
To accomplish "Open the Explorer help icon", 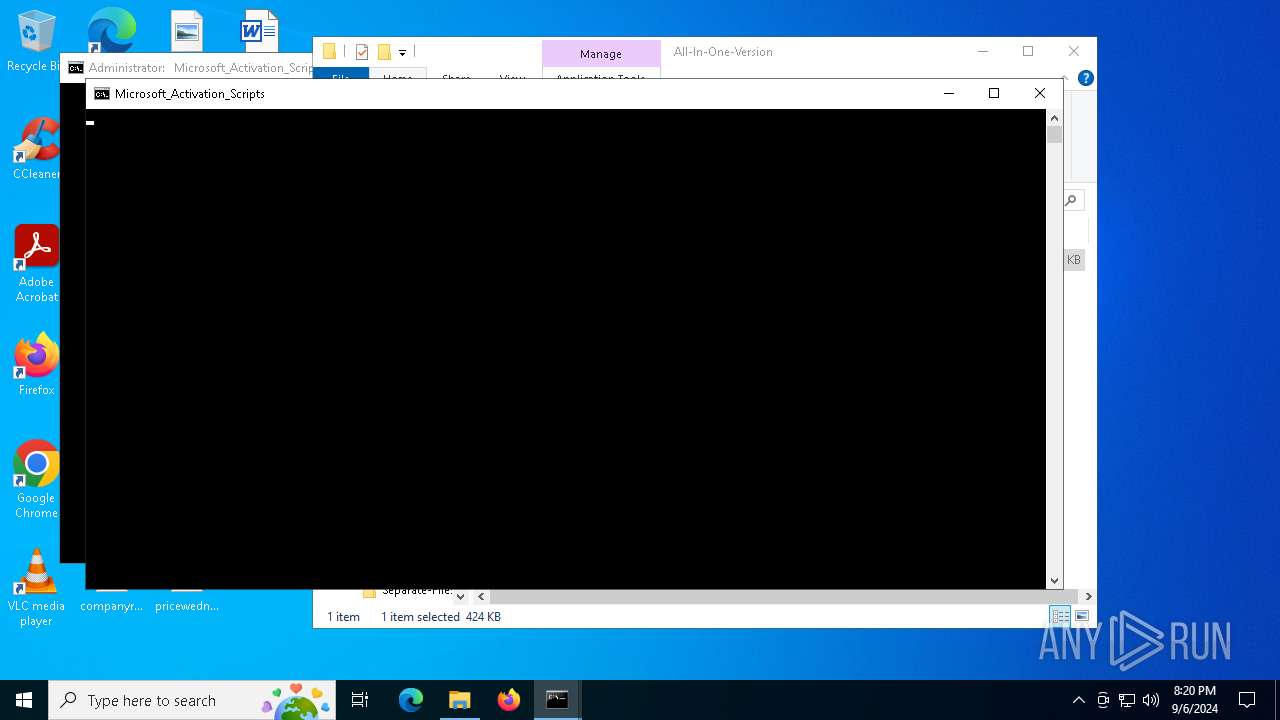I will point(1086,78).
